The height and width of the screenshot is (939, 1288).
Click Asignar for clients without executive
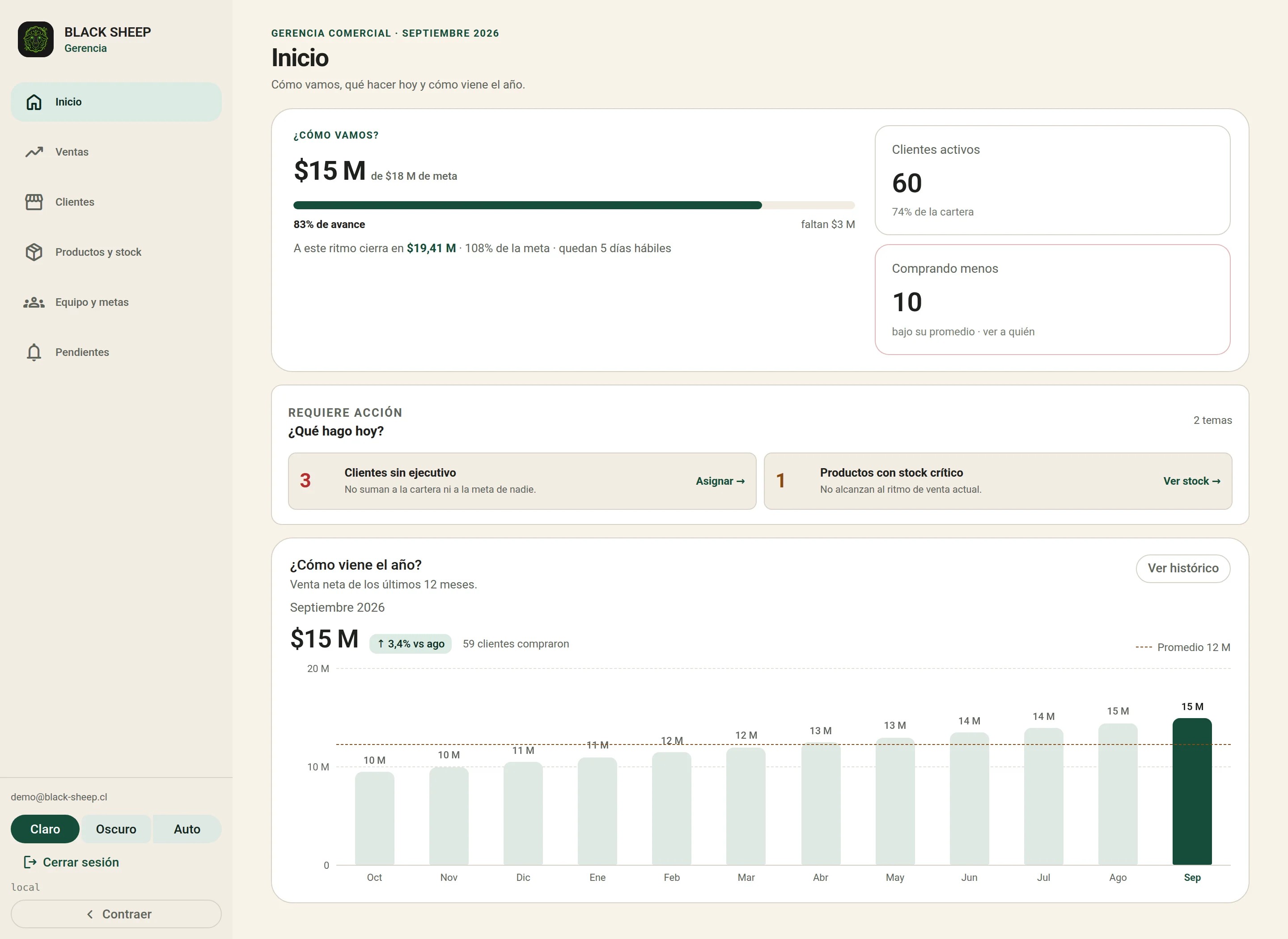pyautogui.click(x=720, y=481)
